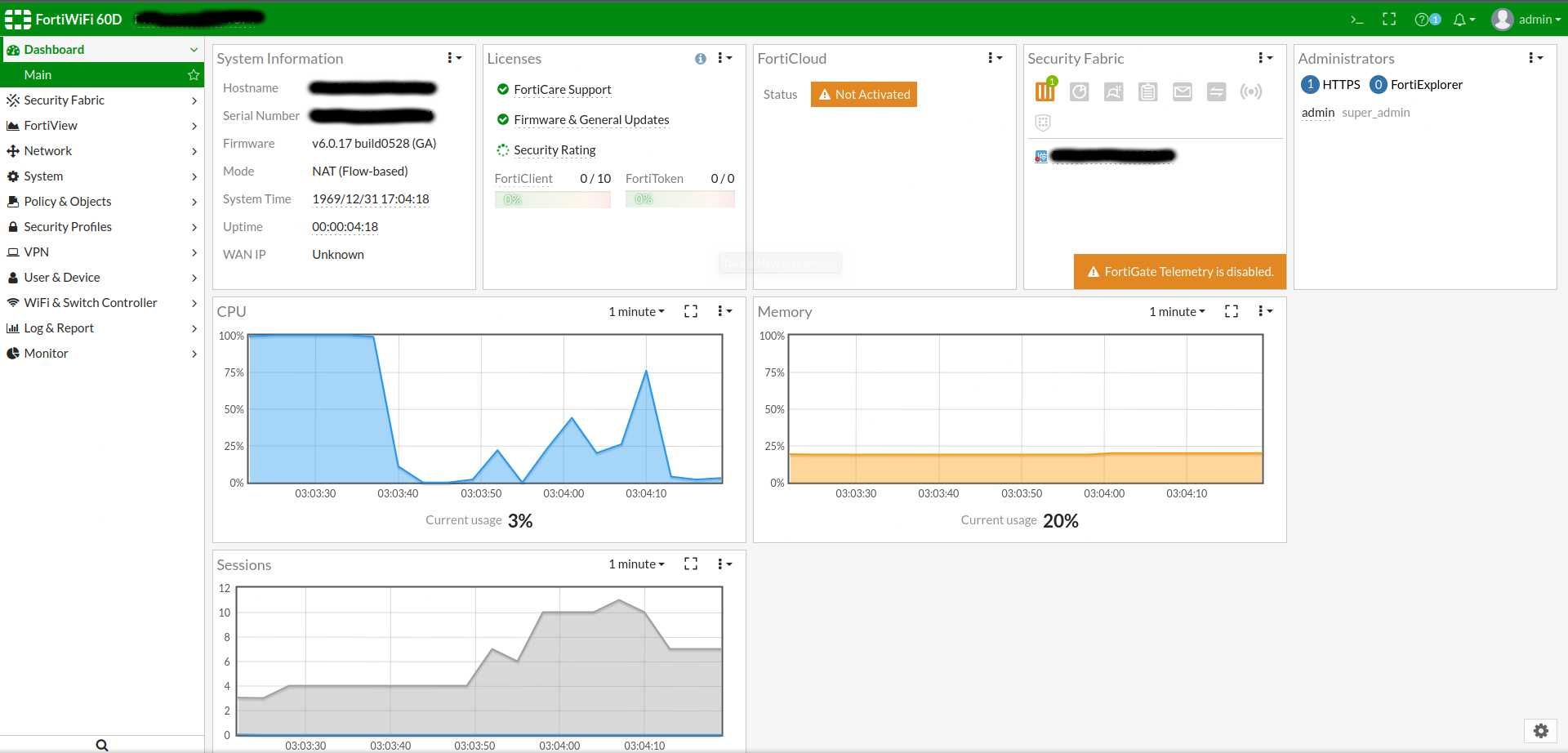Click the firmware version v6.0.17 build0528
Image resolution: width=1568 pixels, height=753 pixels.
tap(374, 143)
